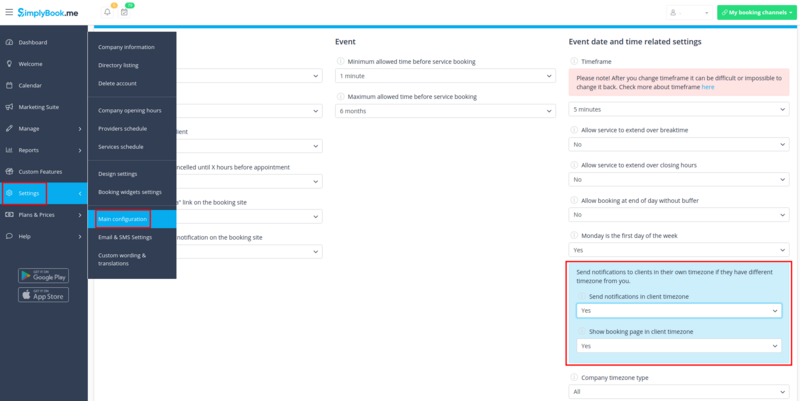Viewport: 800px width, 401px height.
Task: Open Show booking page in client timezone dropdown
Action: click(679, 345)
